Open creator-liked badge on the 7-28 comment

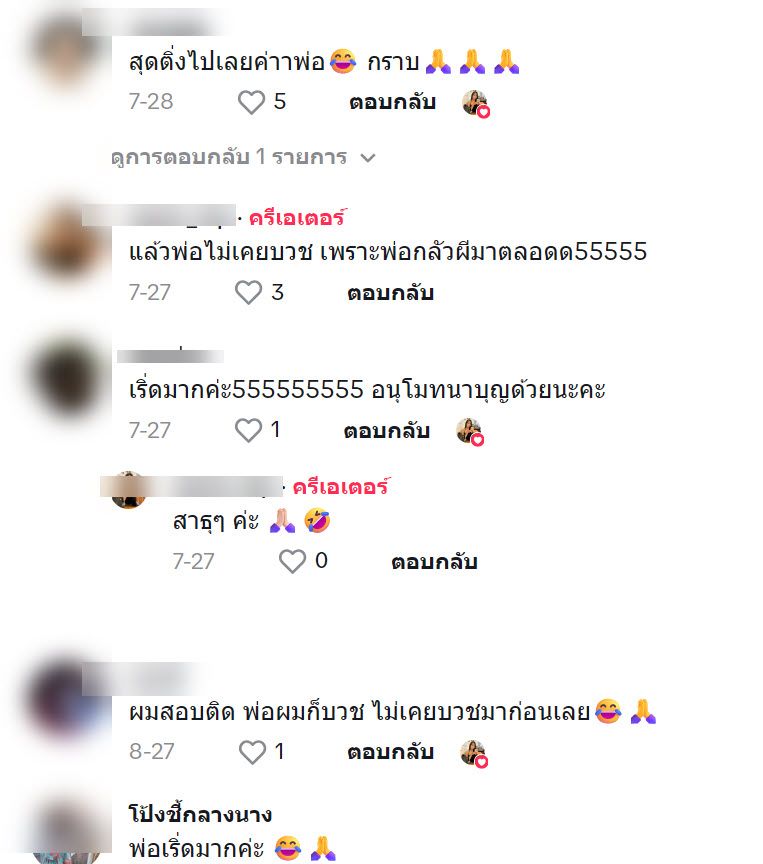pos(476,104)
